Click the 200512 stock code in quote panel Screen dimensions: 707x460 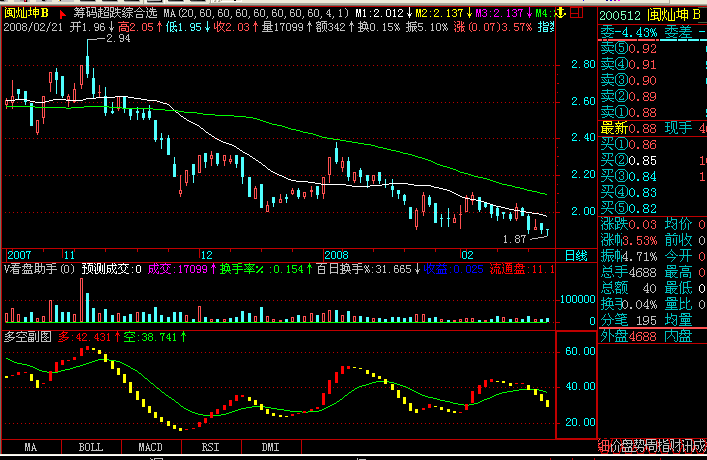[620, 16]
